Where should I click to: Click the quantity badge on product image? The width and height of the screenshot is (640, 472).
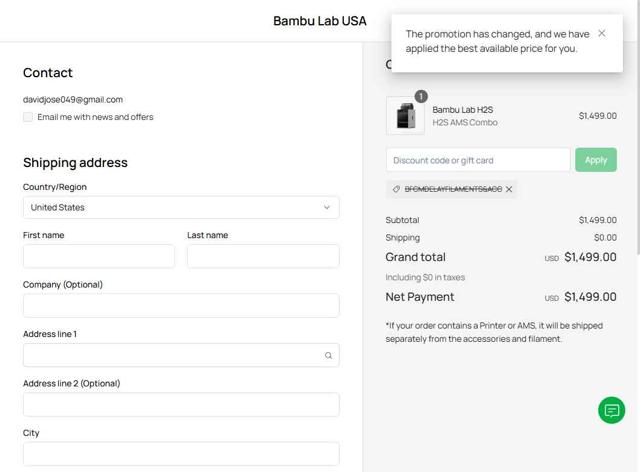click(421, 96)
